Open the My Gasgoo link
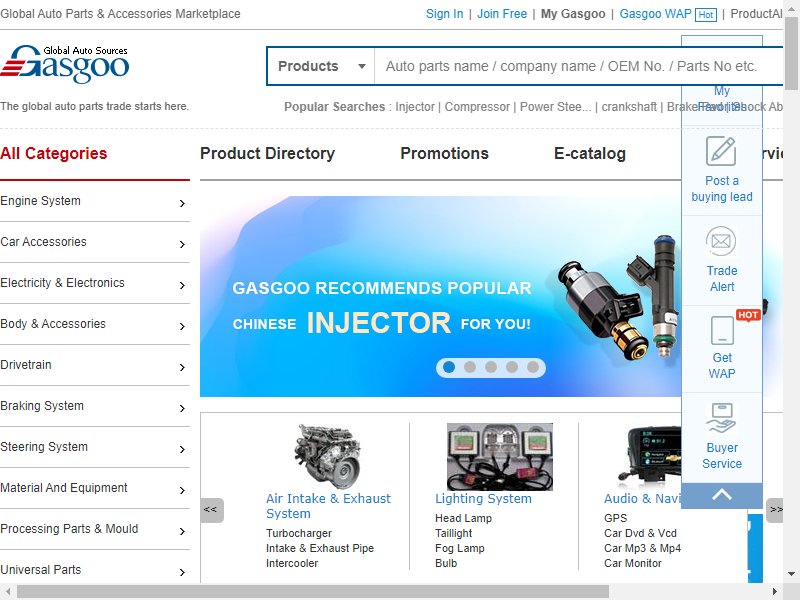Screen dimensions: 800x600 click(573, 14)
